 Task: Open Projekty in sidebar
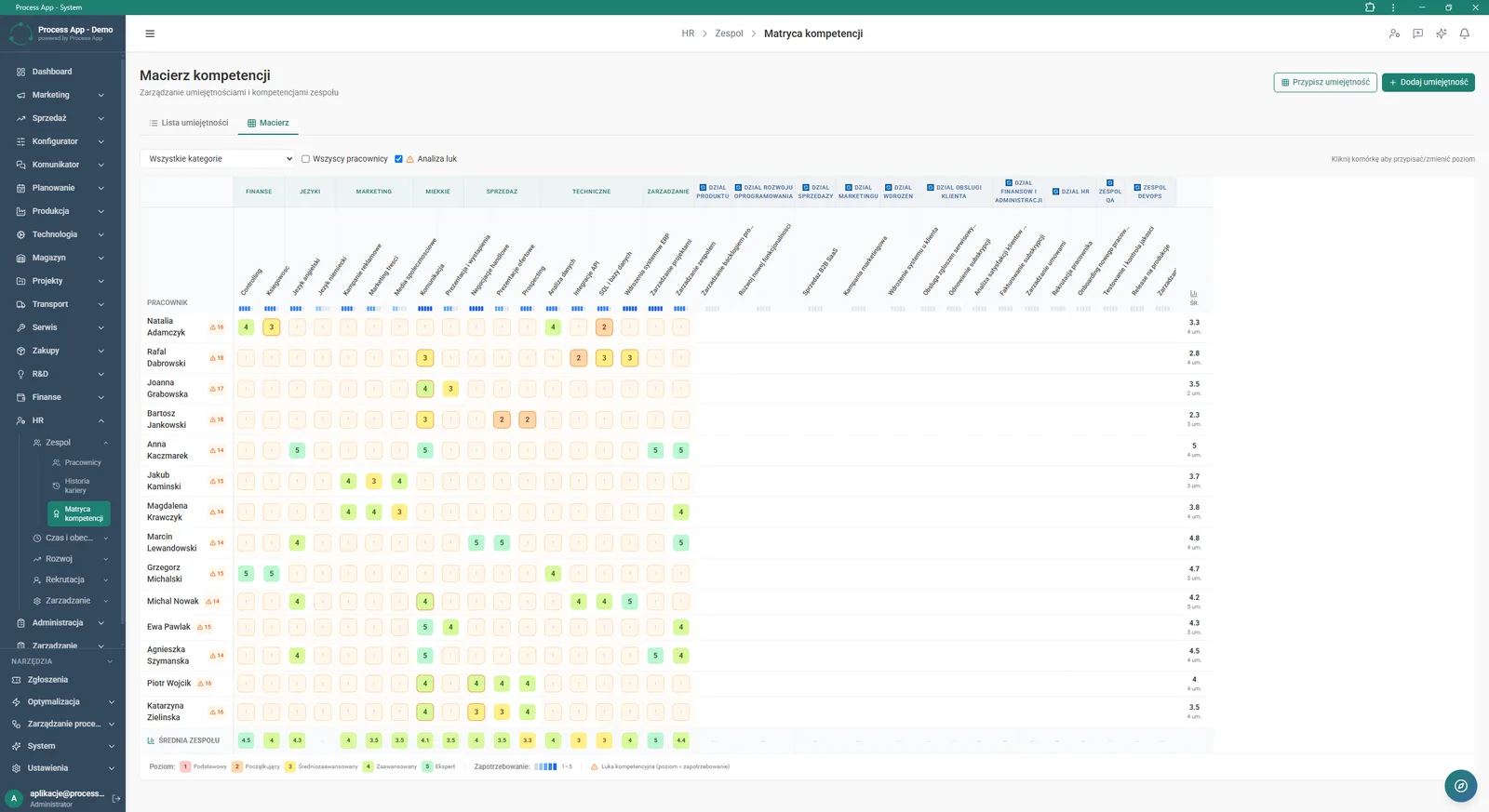click(x=62, y=281)
